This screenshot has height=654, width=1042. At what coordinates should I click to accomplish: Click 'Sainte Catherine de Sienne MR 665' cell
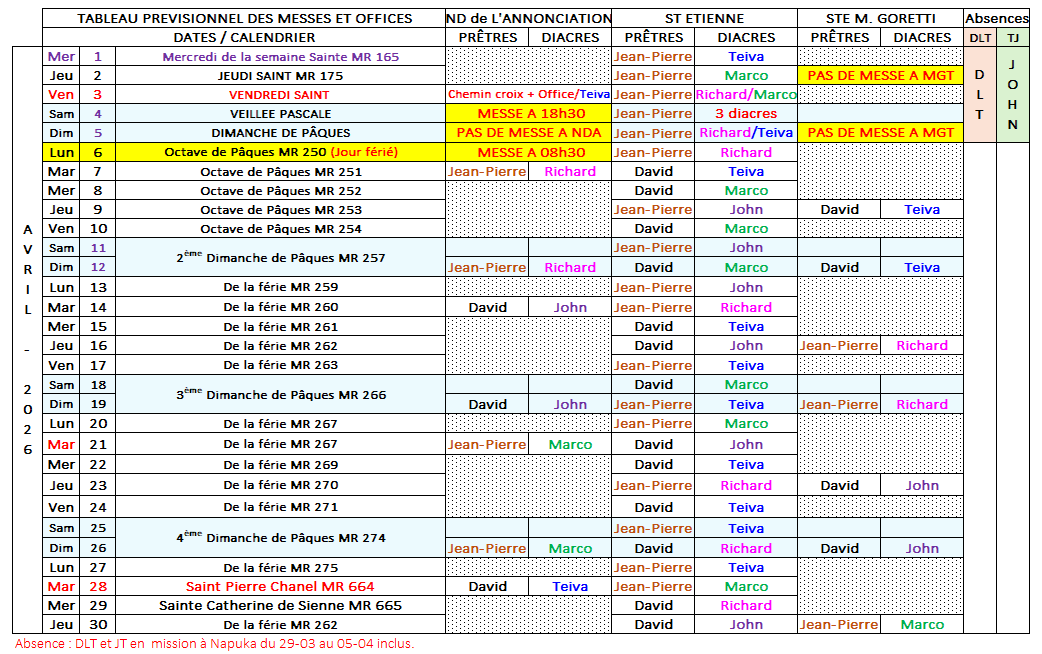point(280,606)
